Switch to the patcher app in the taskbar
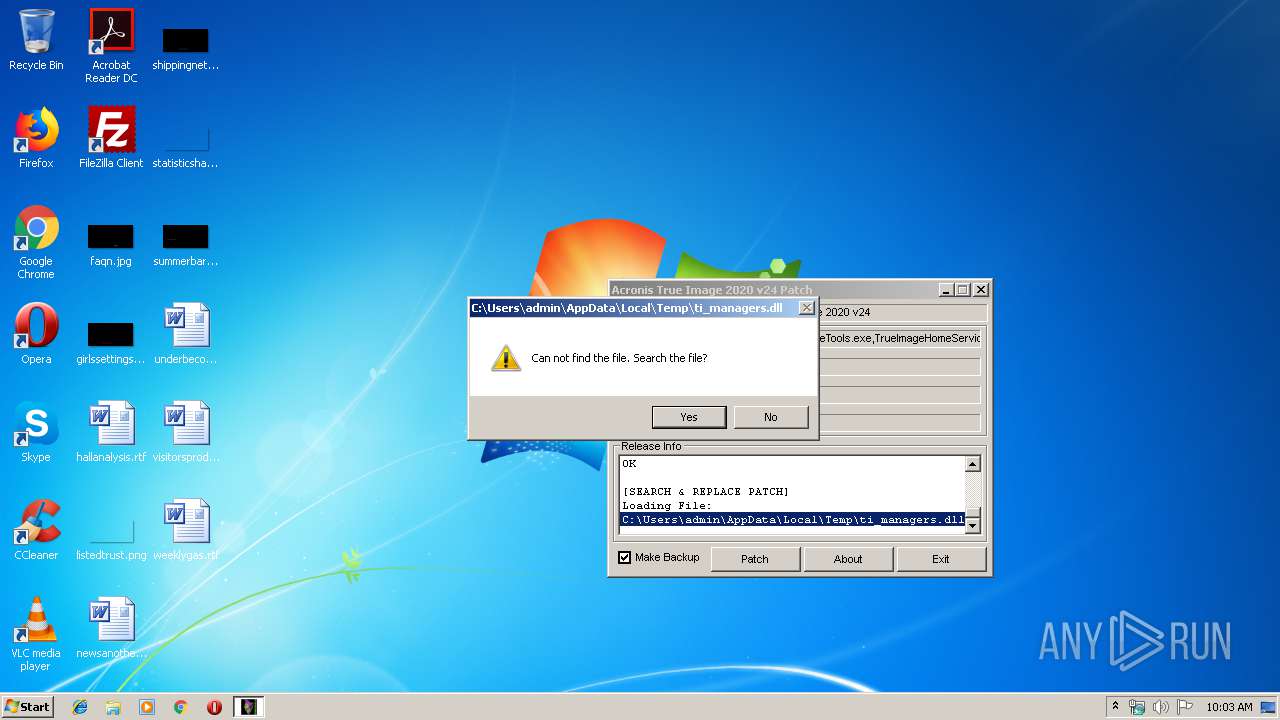Image resolution: width=1280 pixels, height=720 pixels. [248, 707]
